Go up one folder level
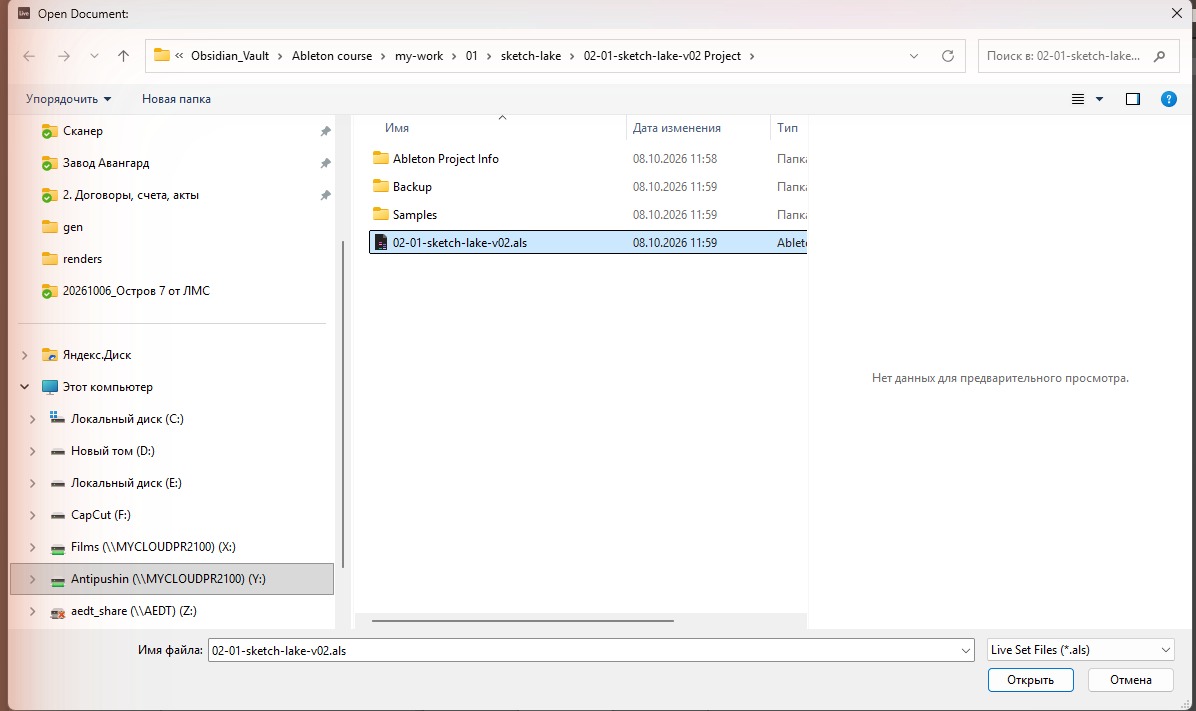Image resolution: width=1196 pixels, height=711 pixels. point(124,56)
